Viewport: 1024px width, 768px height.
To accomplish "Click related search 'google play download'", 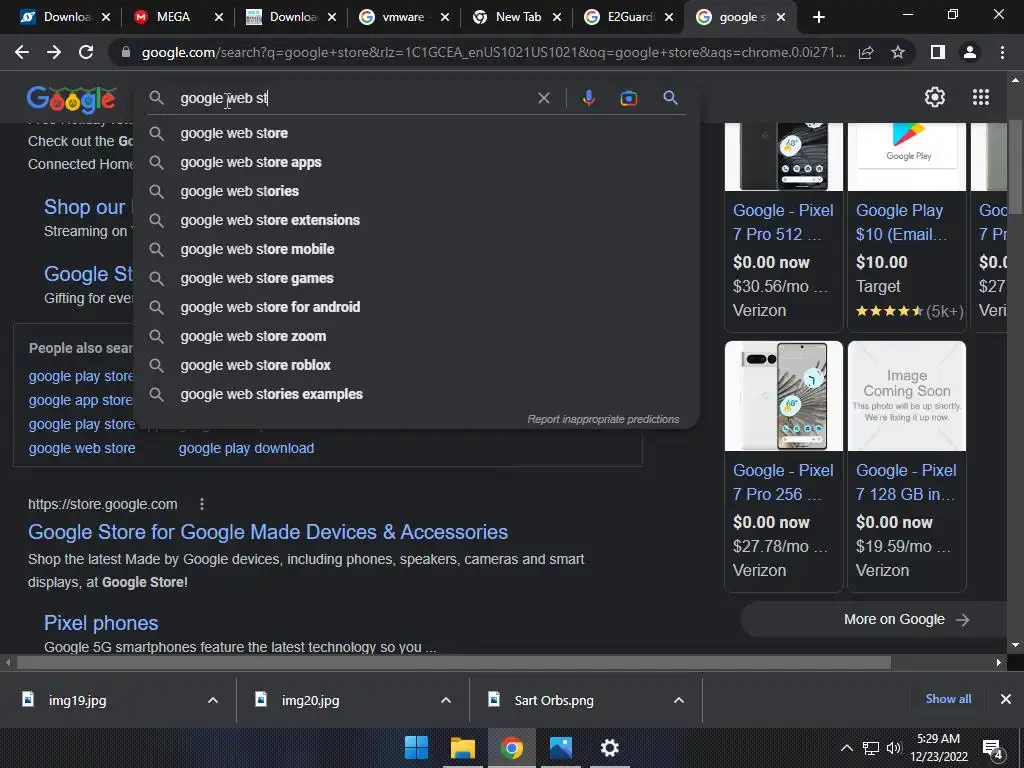I will [246, 448].
